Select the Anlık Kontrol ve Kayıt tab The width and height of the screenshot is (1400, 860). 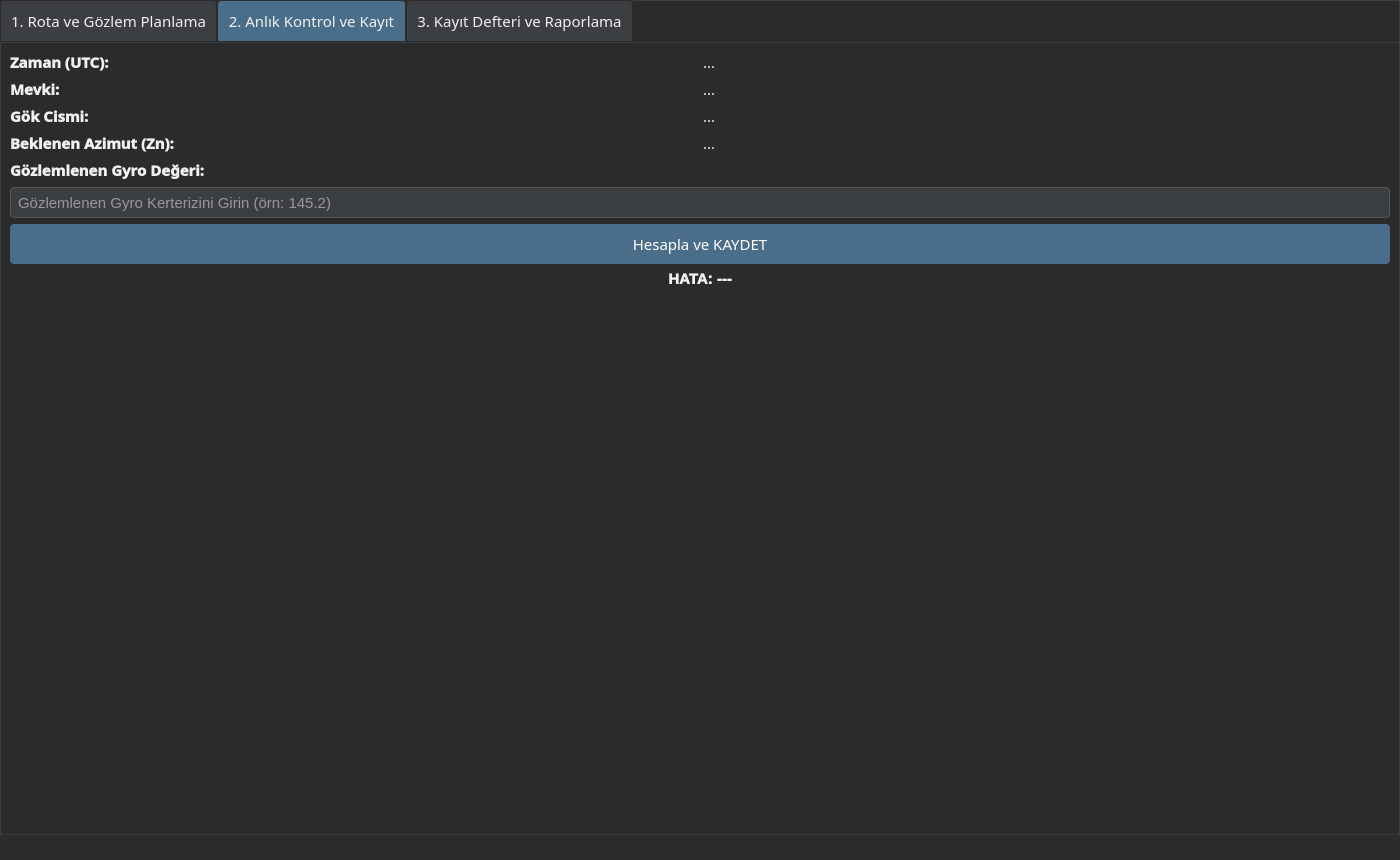[x=311, y=21]
